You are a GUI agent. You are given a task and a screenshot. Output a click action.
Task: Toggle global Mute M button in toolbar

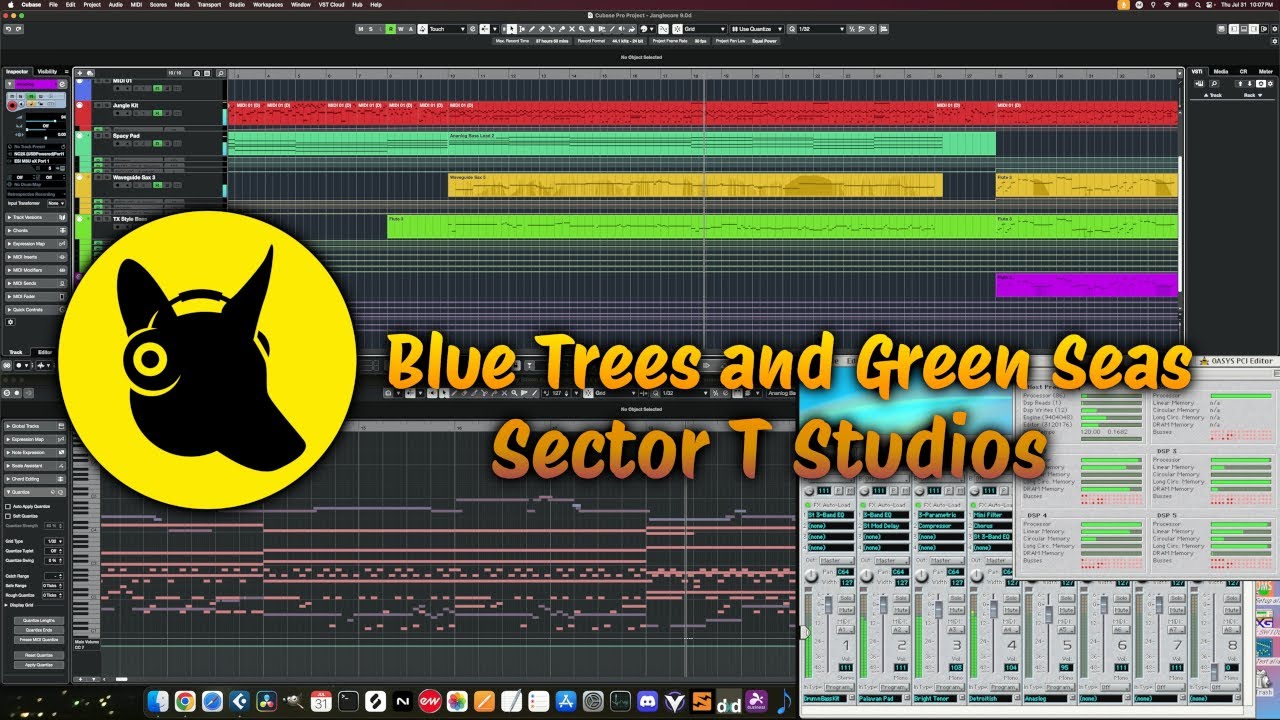point(361,29)
